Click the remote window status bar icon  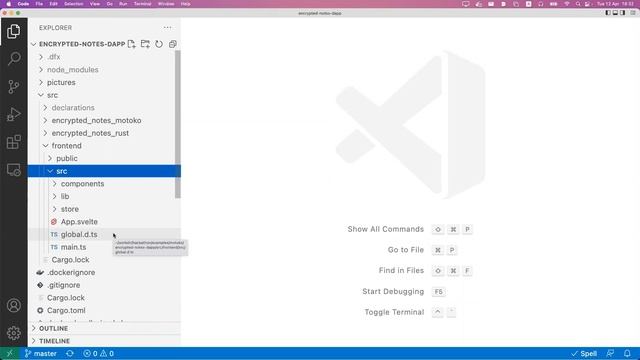click(x=10, y=353)
